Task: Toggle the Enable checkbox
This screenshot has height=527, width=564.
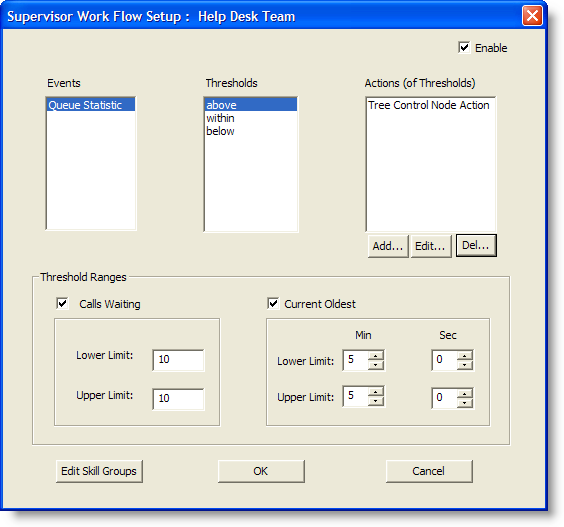Action: (464, 47)
